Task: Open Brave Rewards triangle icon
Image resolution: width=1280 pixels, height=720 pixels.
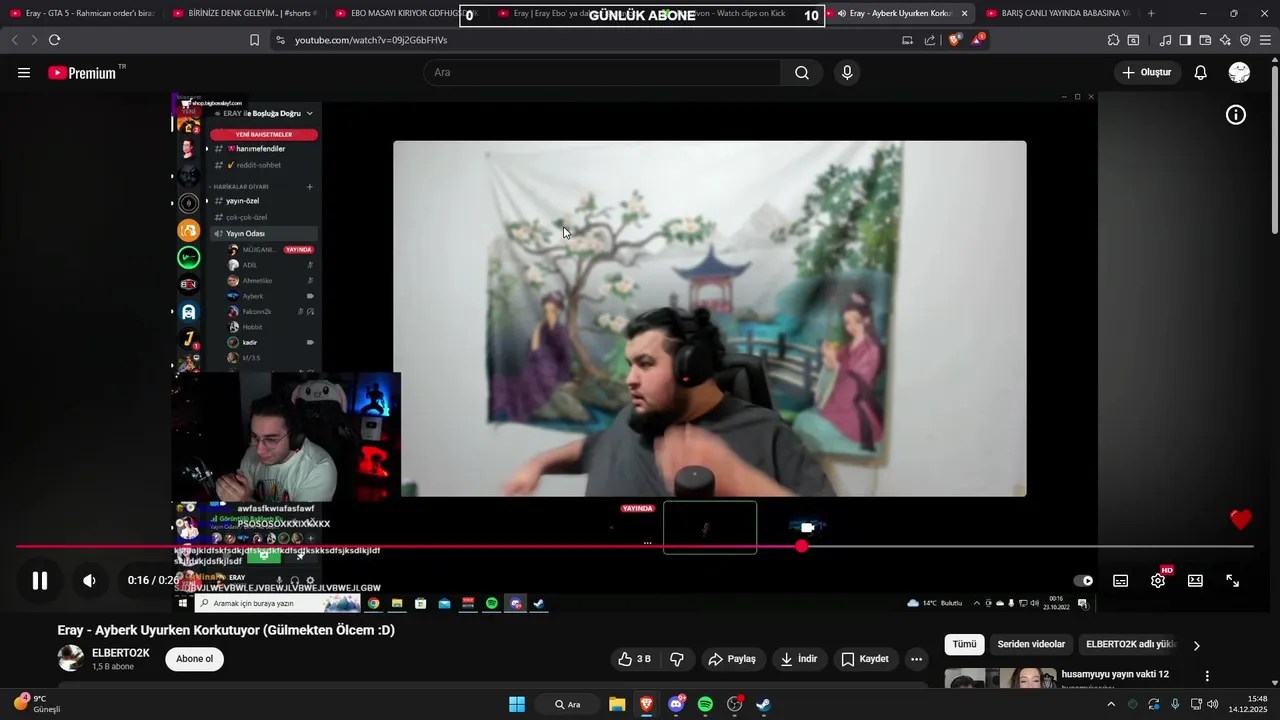Action: [977, 40]
